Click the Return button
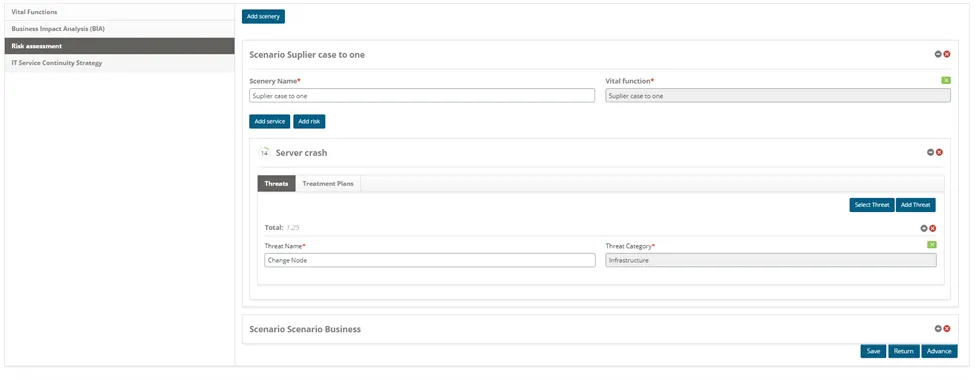Screen dimensions: 975x379 pos(903,351)
